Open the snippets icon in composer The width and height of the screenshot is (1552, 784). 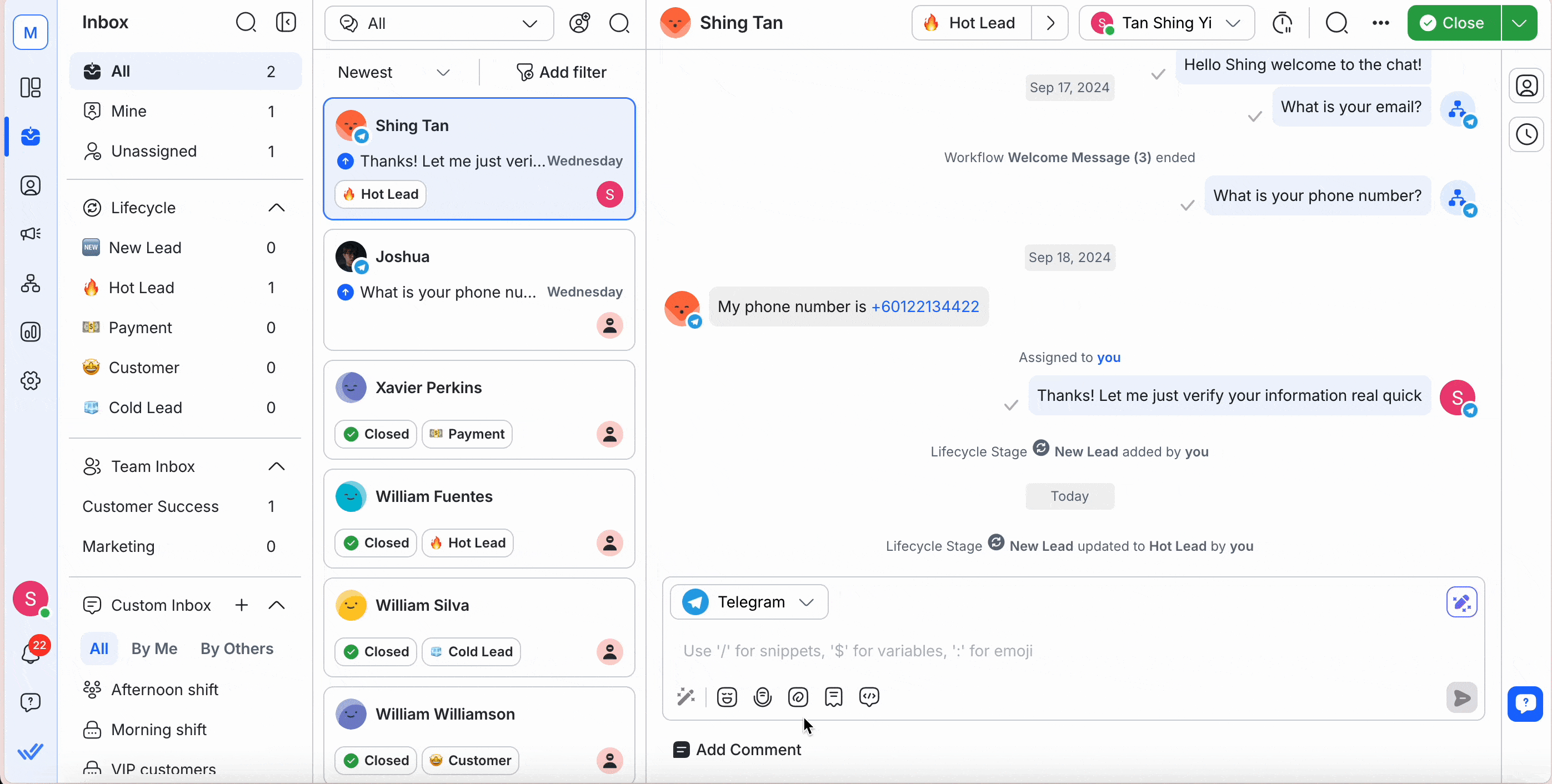833,697
